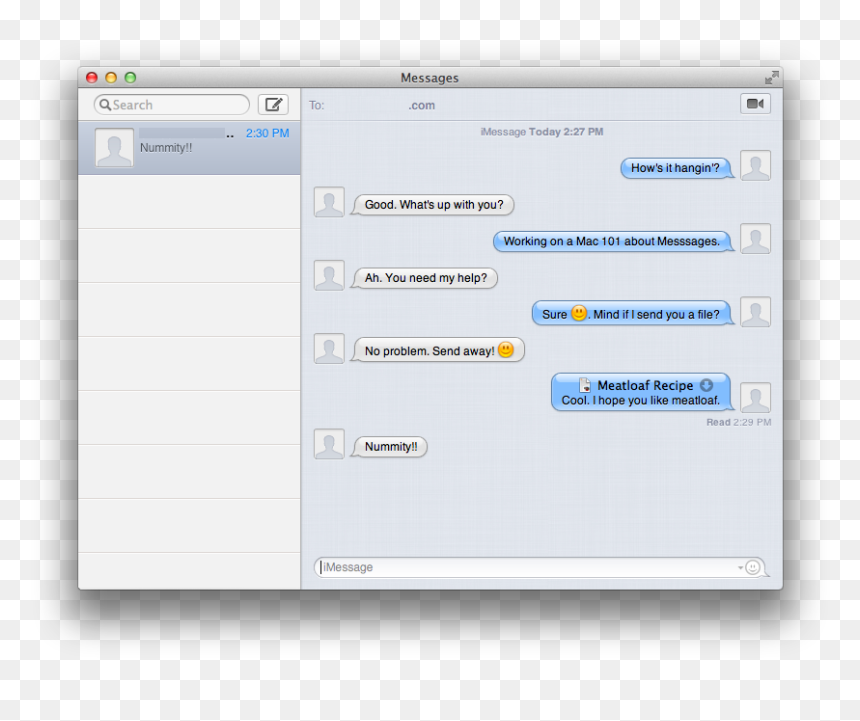Click smiley emoji in 'Sure' message

point(579,313)
